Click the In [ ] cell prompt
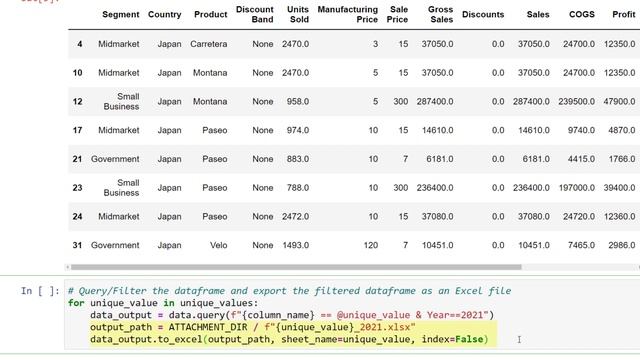640x360 pixels. (x=40, y=291)
